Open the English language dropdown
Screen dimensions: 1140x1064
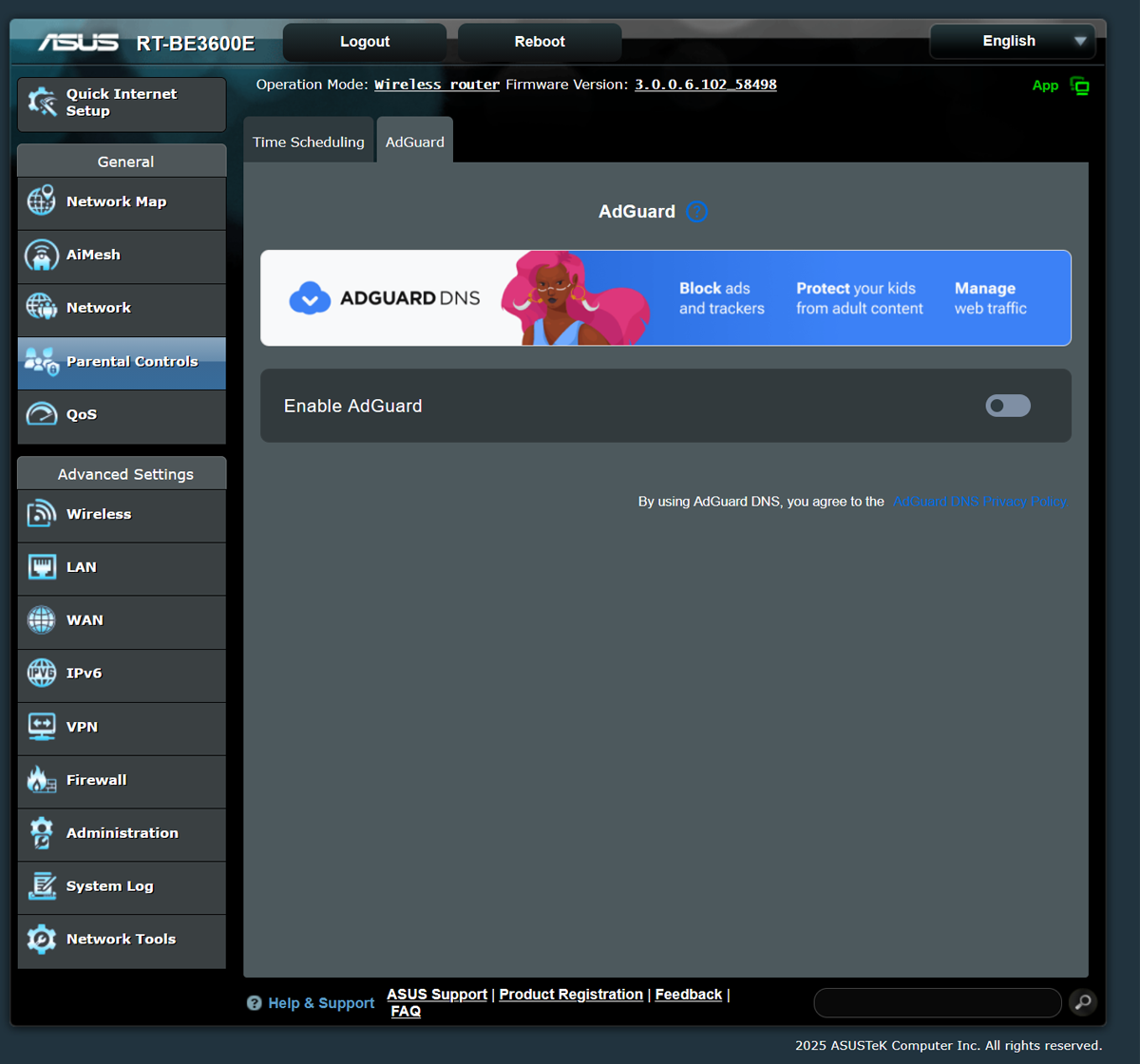click(x=1012, y=41)
